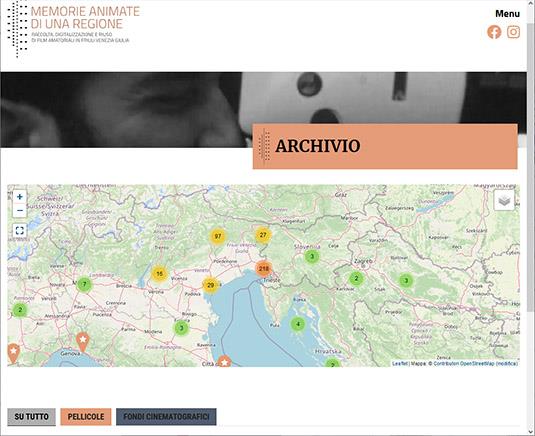
Task: Open the map layers control
Action: pyautogui.click(x=504, y=200)
